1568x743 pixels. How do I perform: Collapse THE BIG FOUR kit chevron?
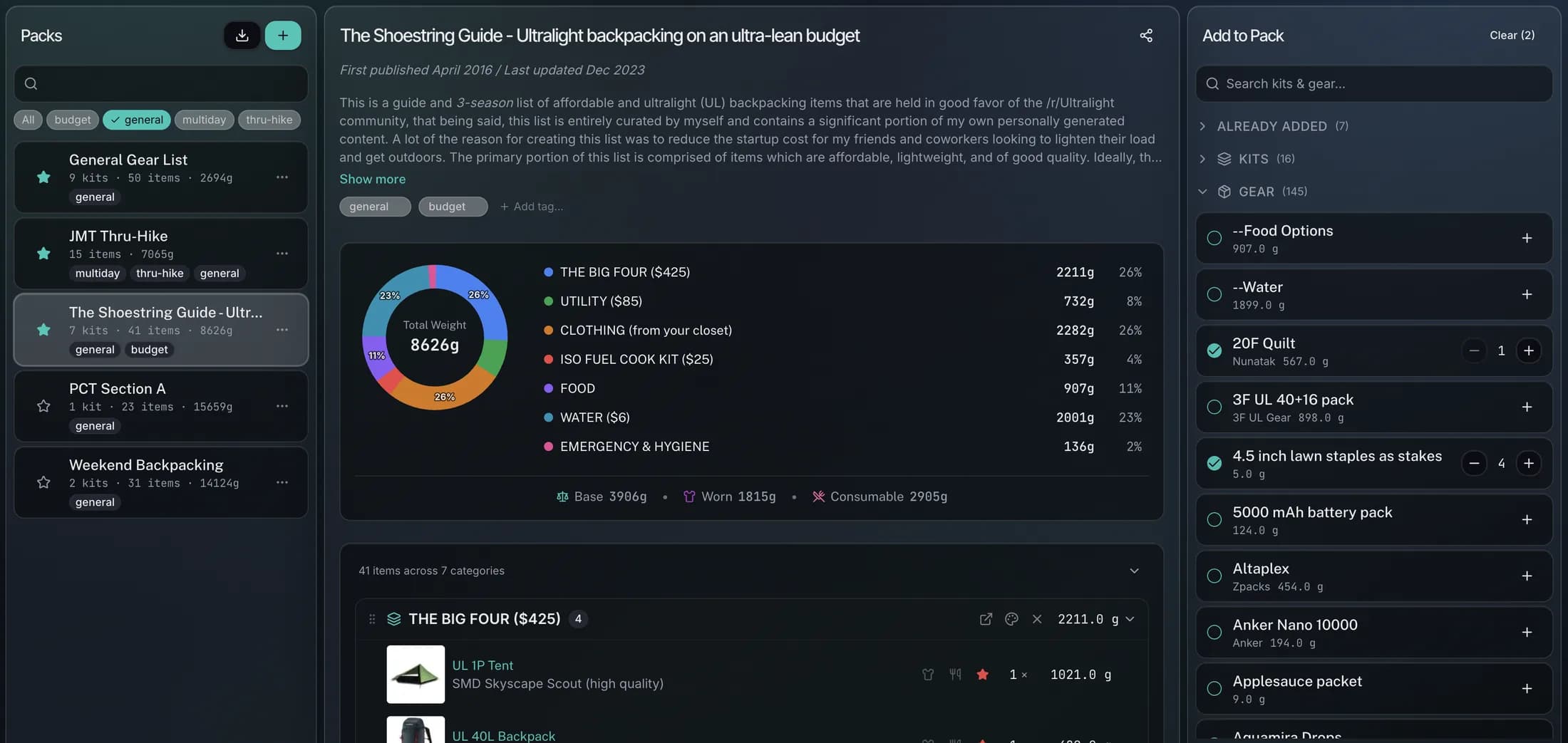click(1130, 619)
